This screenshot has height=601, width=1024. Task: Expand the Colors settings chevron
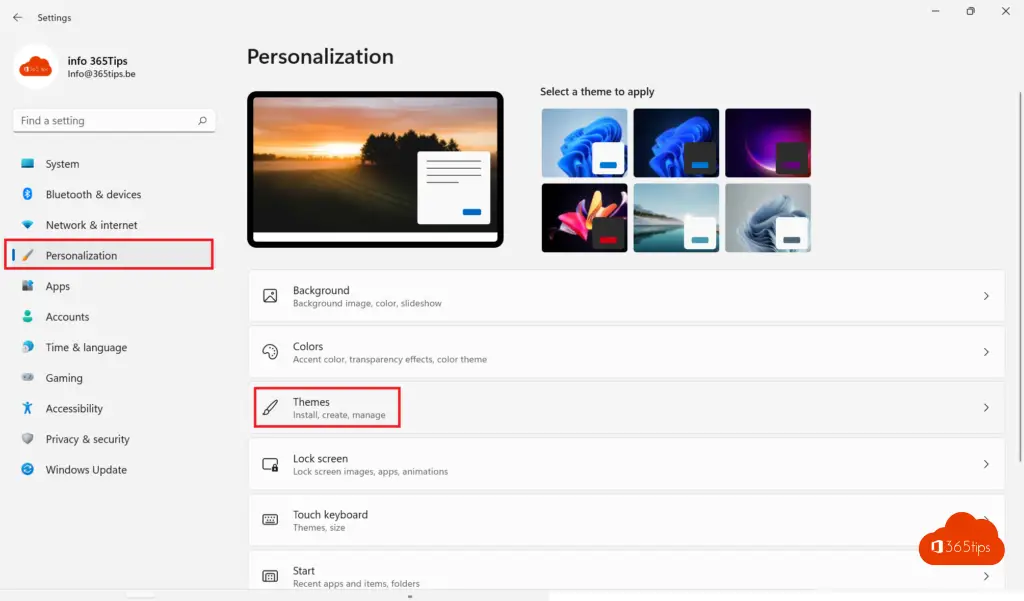(x=985, y=352)
